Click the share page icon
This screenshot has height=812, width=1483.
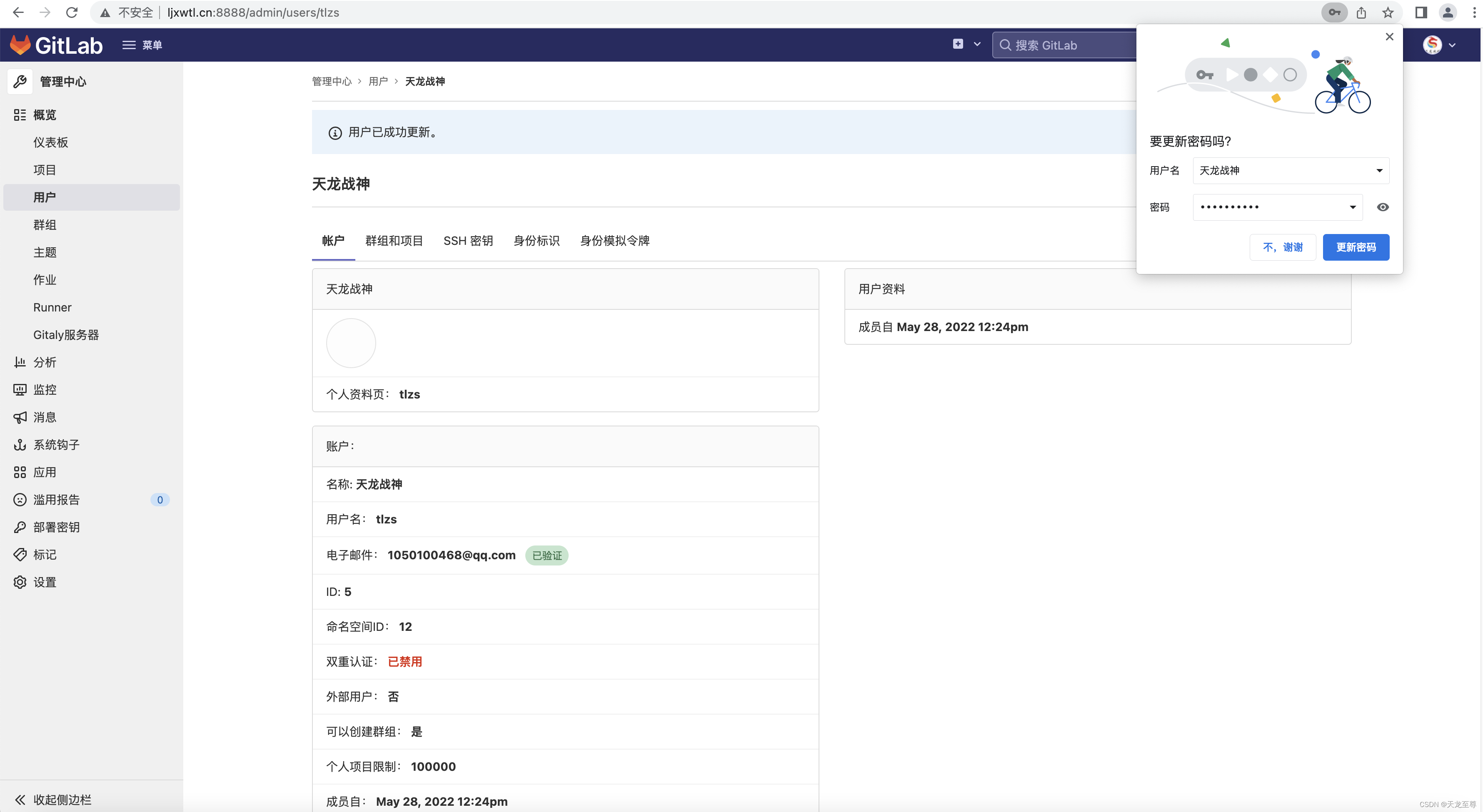[1361, 12]
